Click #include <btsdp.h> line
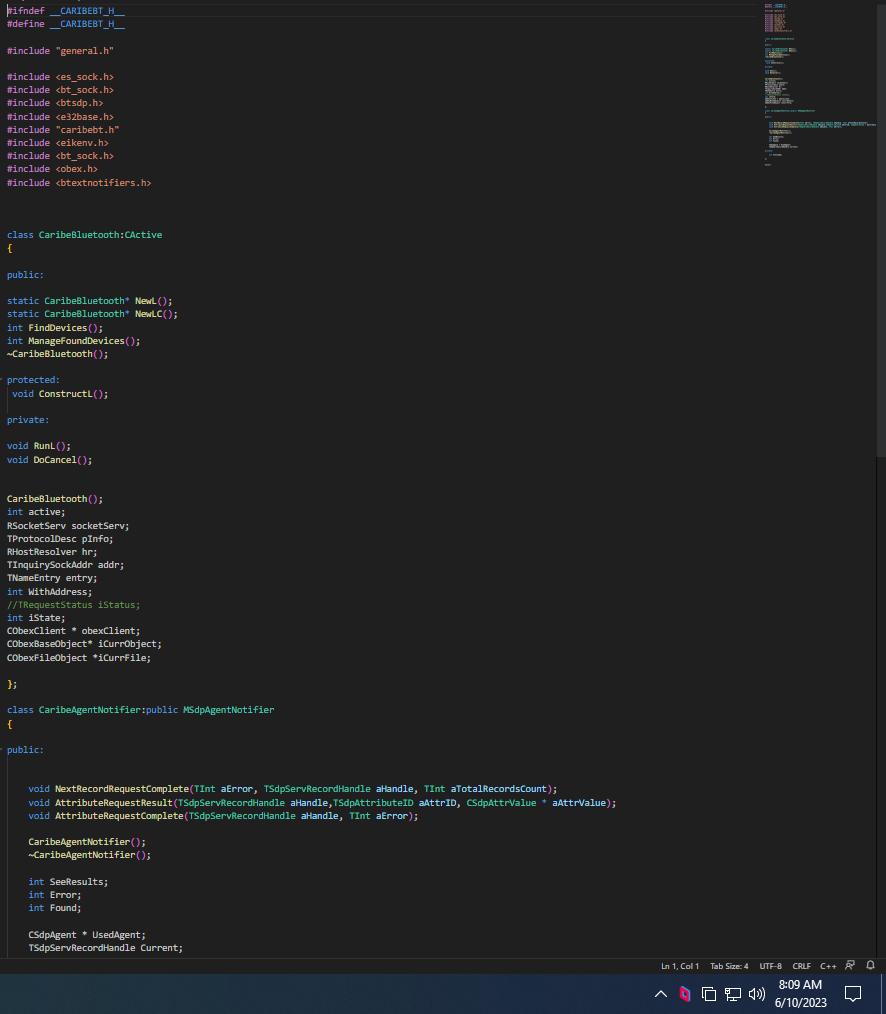The width and height of the screenshot is (886, 1014). (55, 103)
